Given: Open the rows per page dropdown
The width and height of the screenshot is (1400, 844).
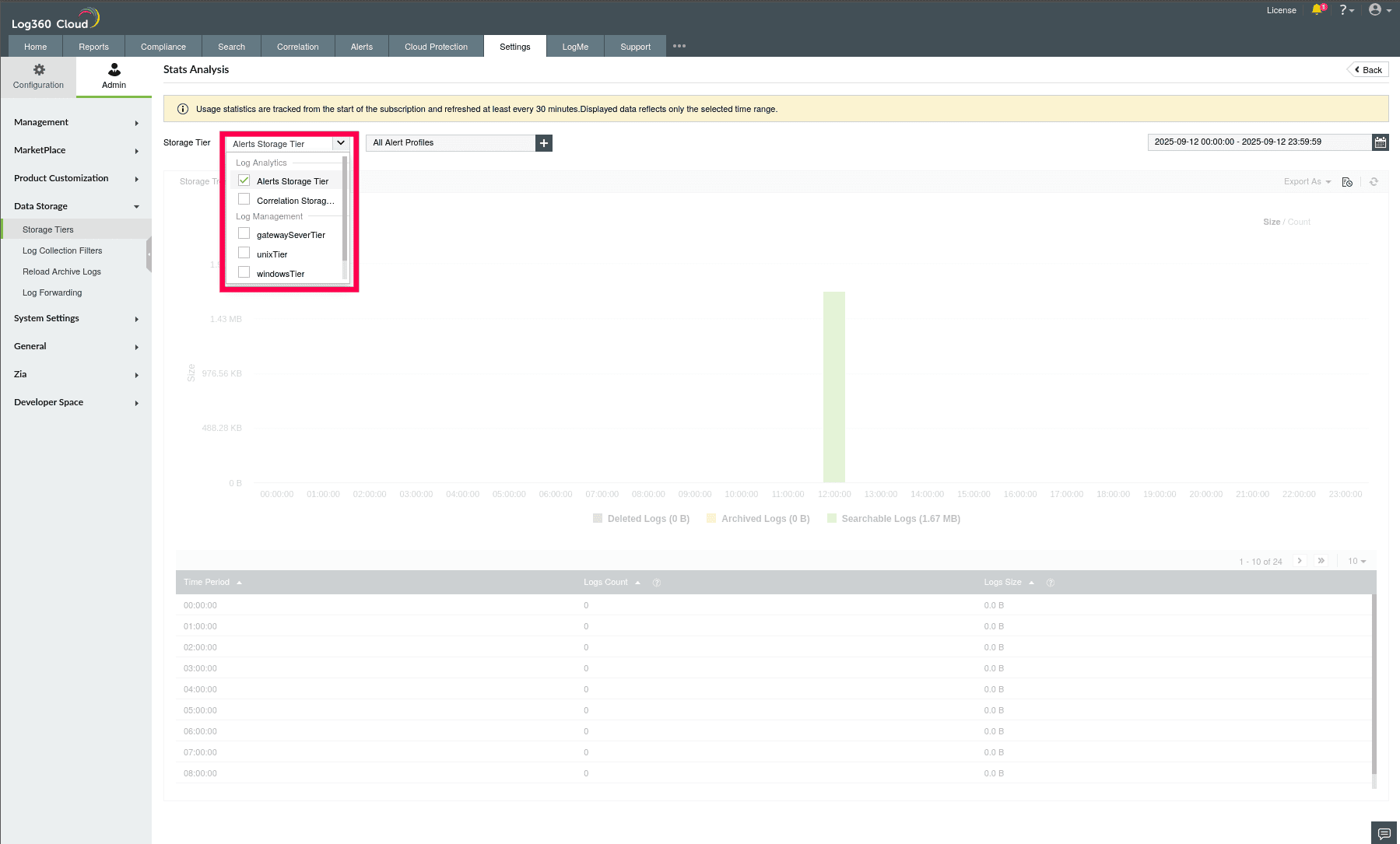Looking at the screenshot, I should tap(1357, 562).
